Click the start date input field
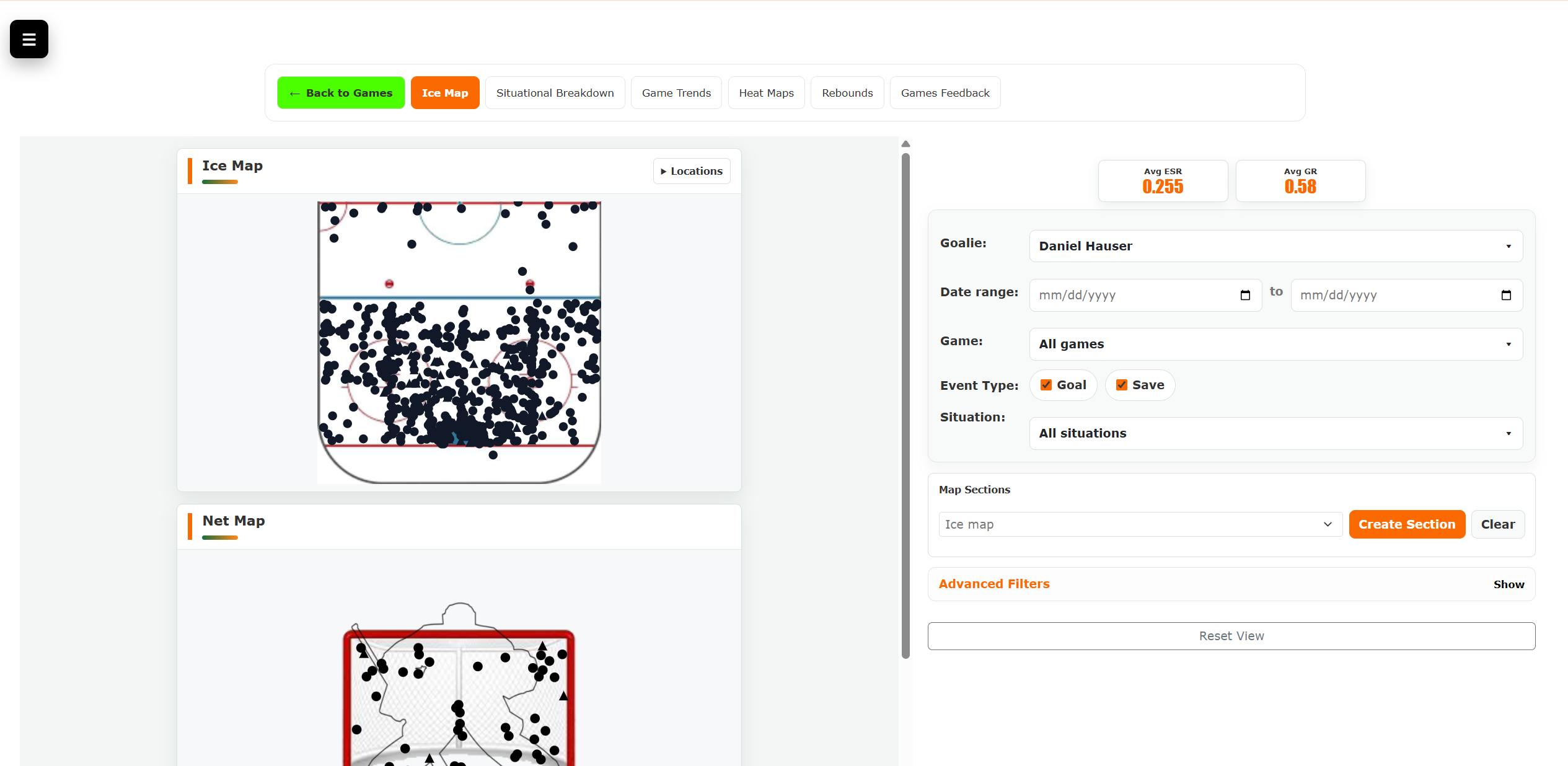The height and width of the screenshot is (766, 1568). click(1145, 296)
